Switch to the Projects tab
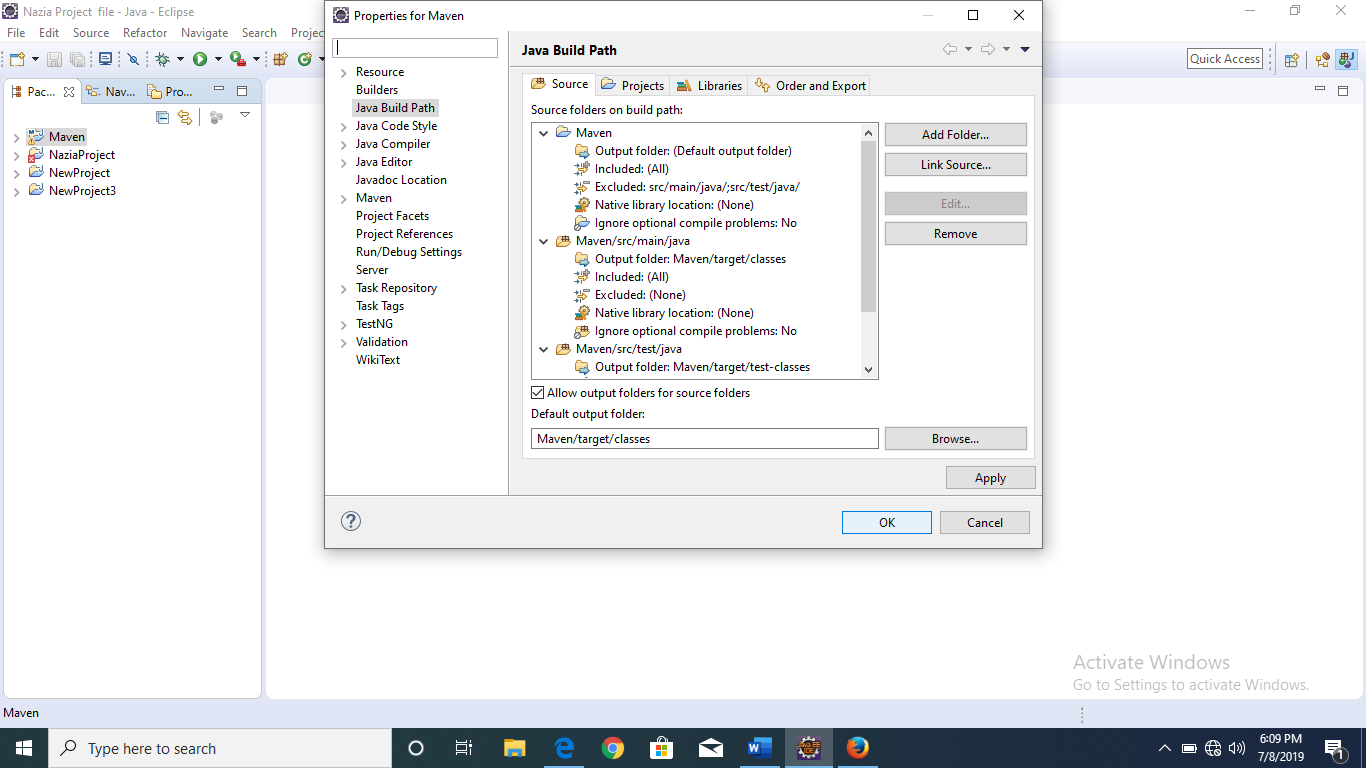The width and height of the screenshot is (1366, 768). coord(633,85)
